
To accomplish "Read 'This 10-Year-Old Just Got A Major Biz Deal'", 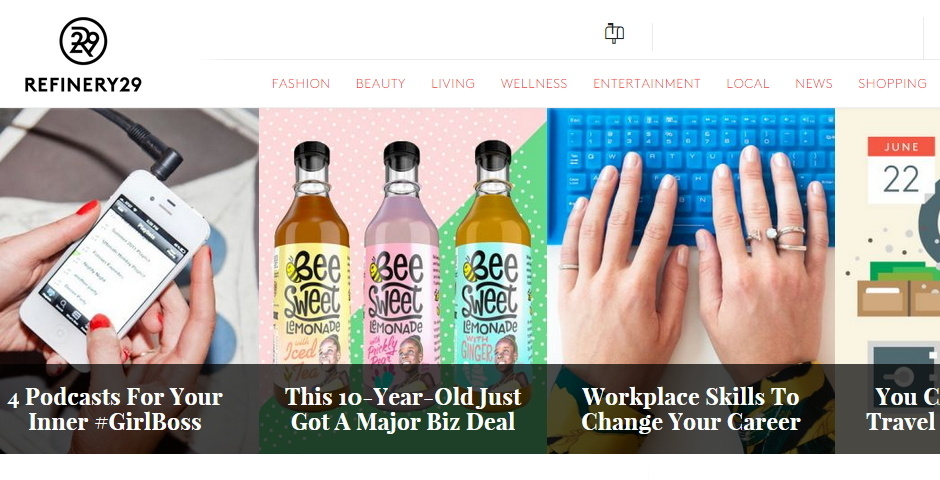I will coord(403,409).
